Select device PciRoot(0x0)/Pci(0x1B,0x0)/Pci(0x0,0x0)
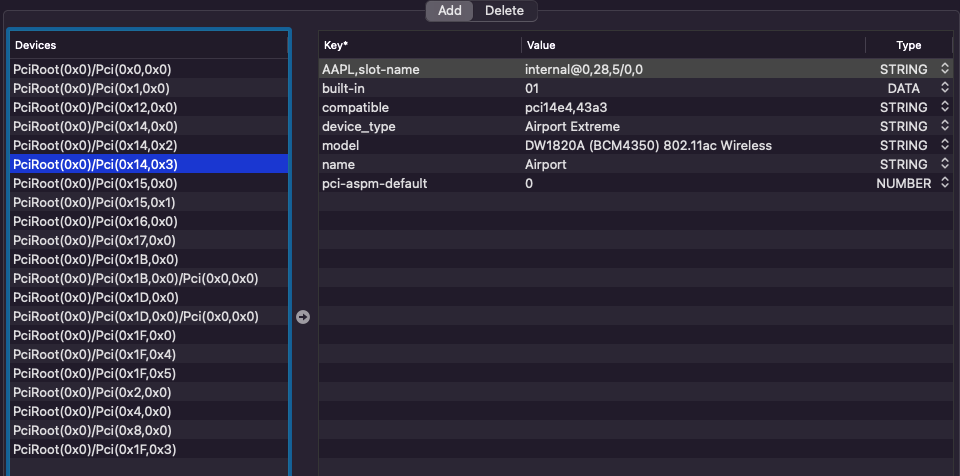The image size is (960, 476). pos(135,279)
